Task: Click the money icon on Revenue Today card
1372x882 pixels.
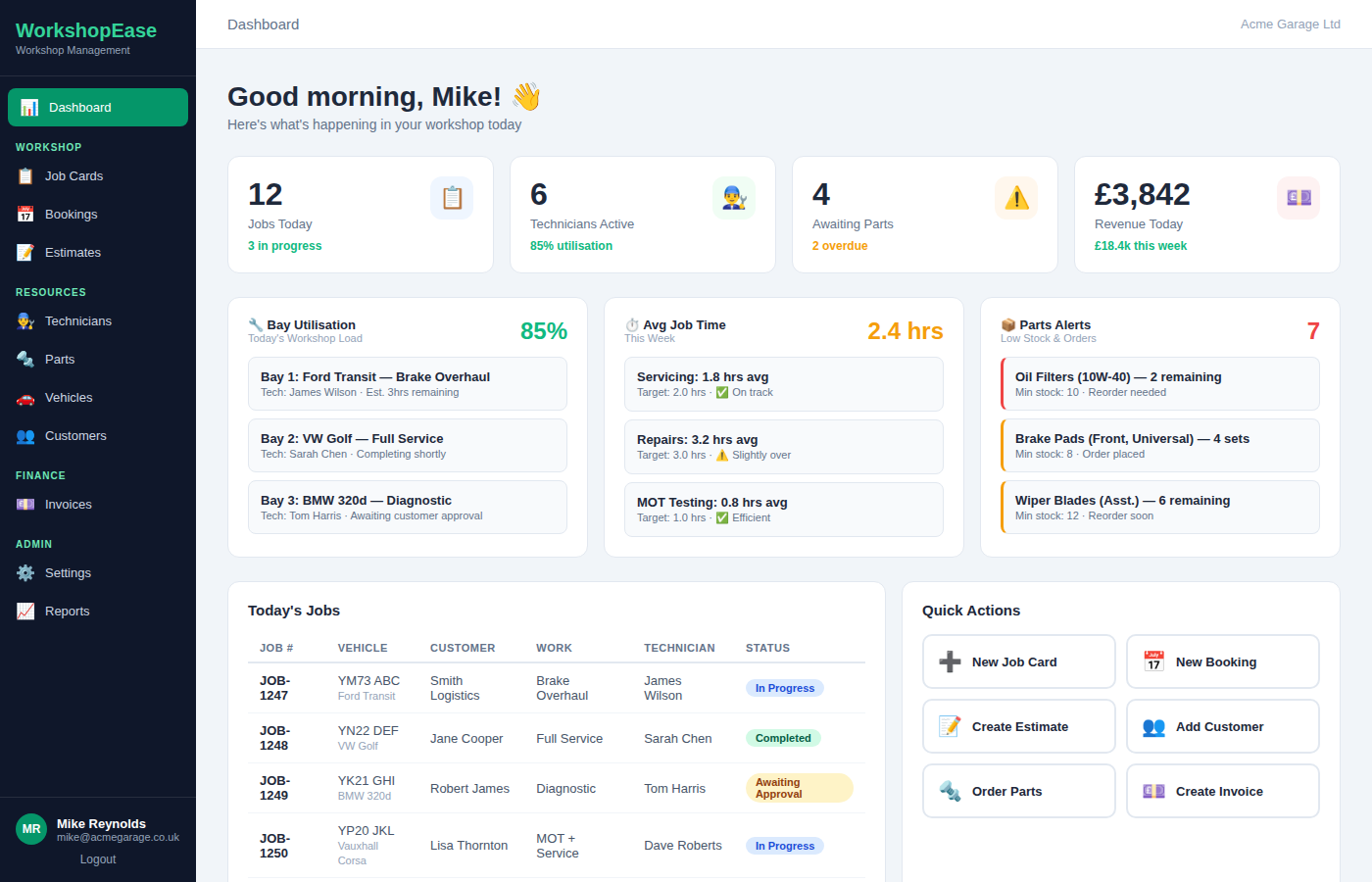Action: click(1298, 198)
